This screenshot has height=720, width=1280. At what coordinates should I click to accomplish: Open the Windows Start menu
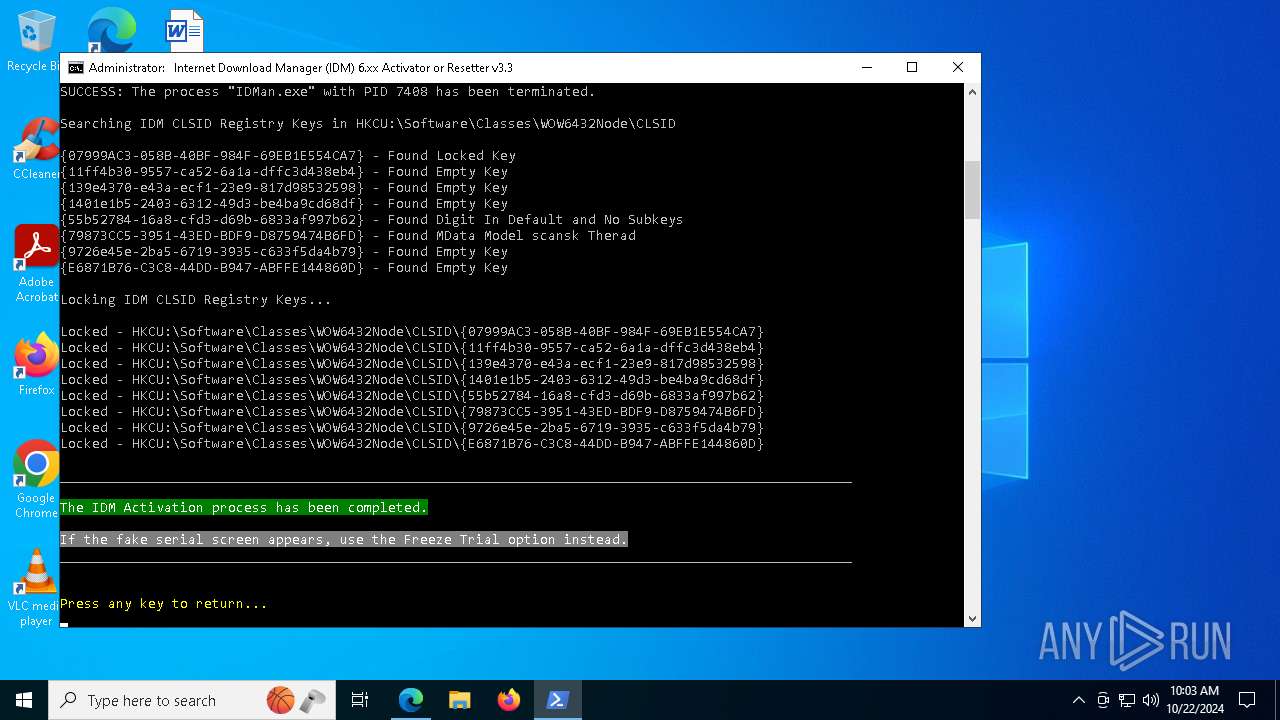pyautogui.click(x=23, y=700)
